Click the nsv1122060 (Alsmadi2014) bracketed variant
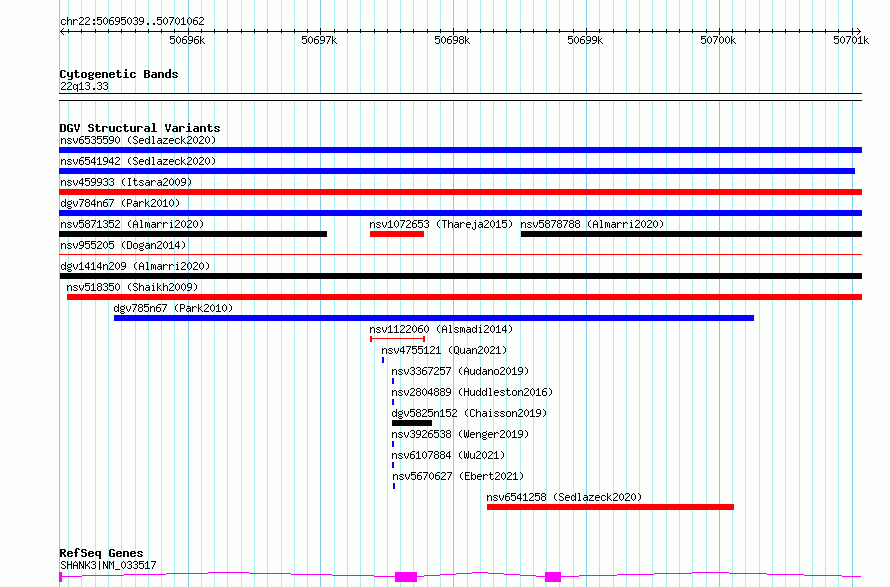 click(397, 339)
